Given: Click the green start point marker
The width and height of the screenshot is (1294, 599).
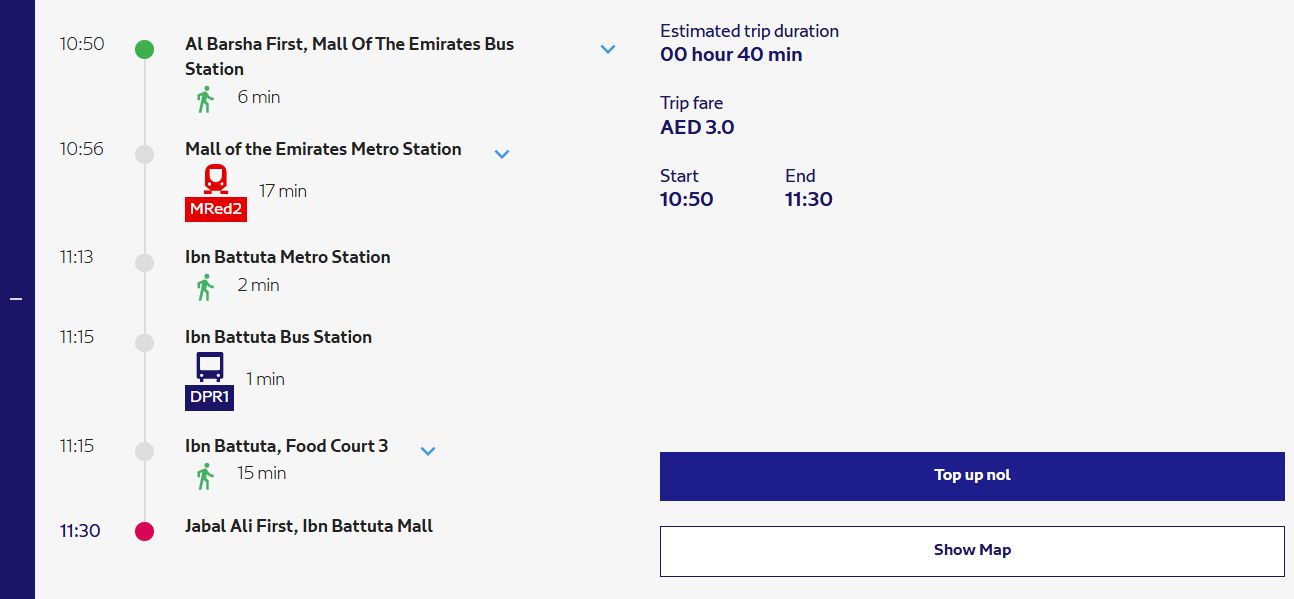Looking at the screenshot, I should coord(145,49).
